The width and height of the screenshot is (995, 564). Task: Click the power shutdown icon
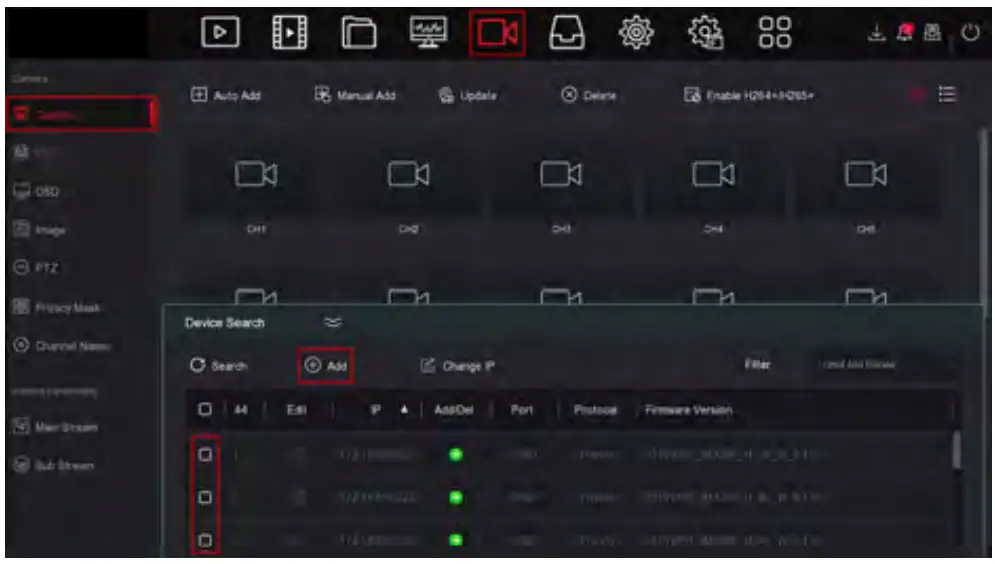pos(970,32)
